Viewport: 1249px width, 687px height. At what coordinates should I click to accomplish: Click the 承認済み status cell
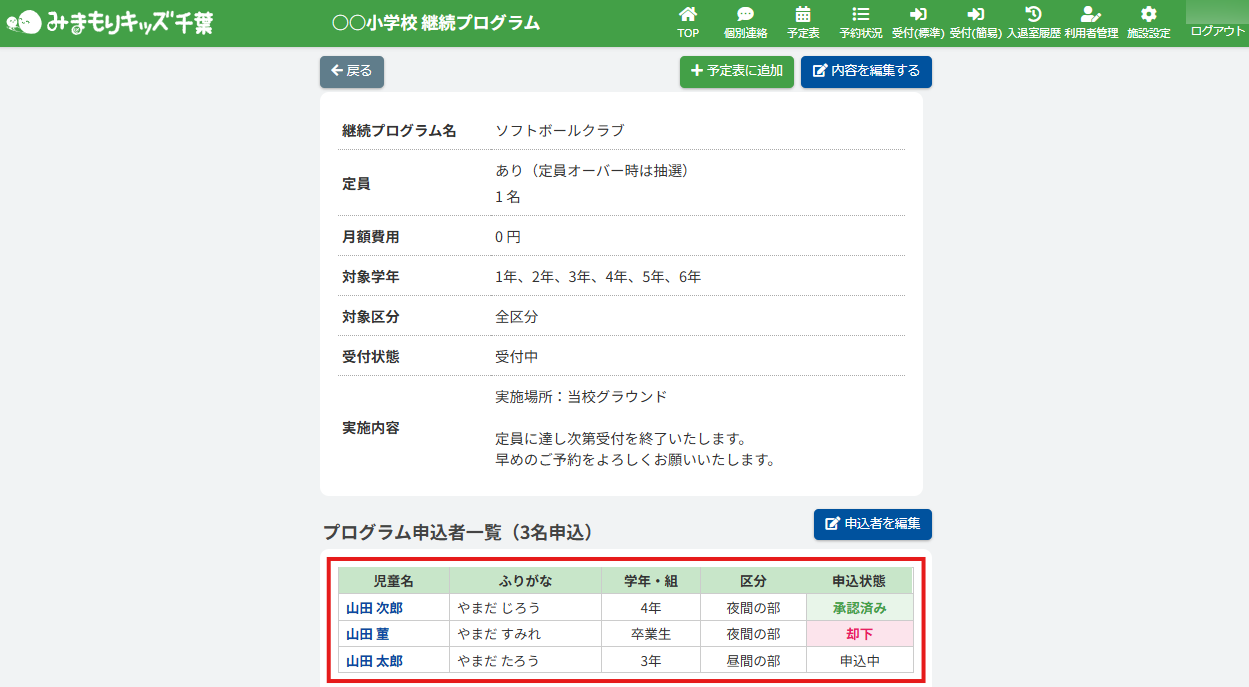point(859,608)
